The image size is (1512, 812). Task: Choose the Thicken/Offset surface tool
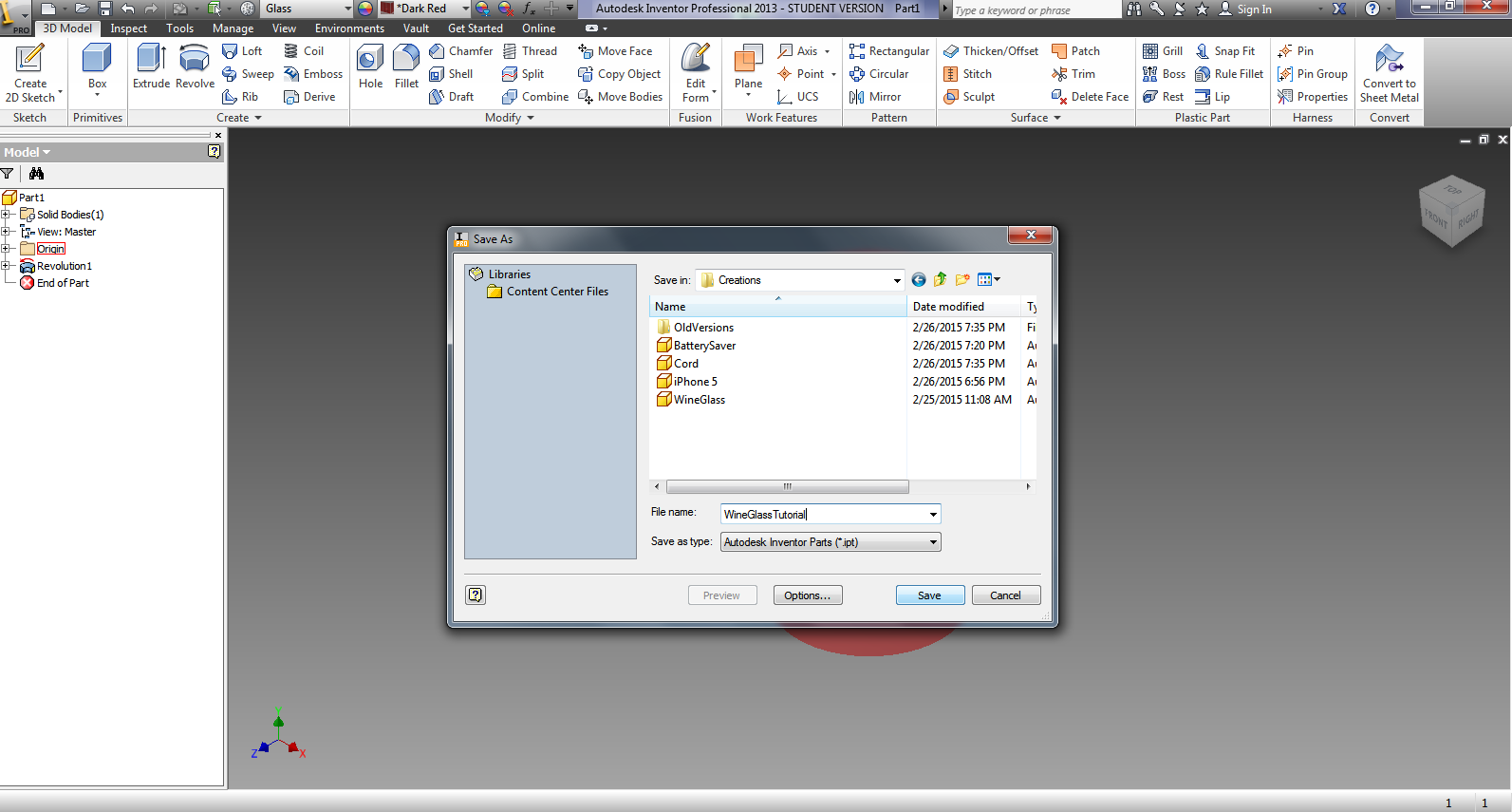tap(991, 51)
